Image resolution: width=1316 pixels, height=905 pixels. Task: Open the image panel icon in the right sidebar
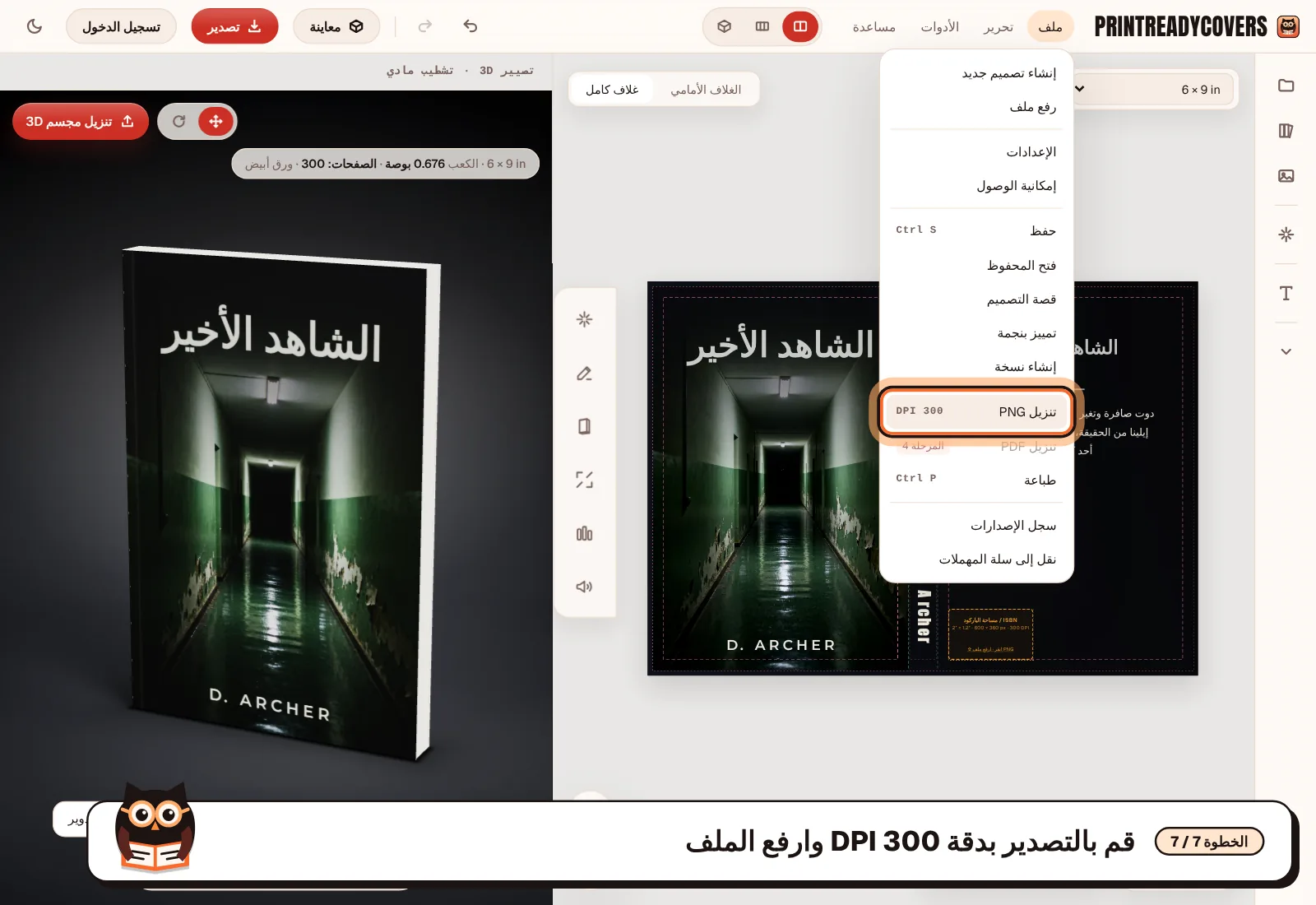[x=1286, y=176]
